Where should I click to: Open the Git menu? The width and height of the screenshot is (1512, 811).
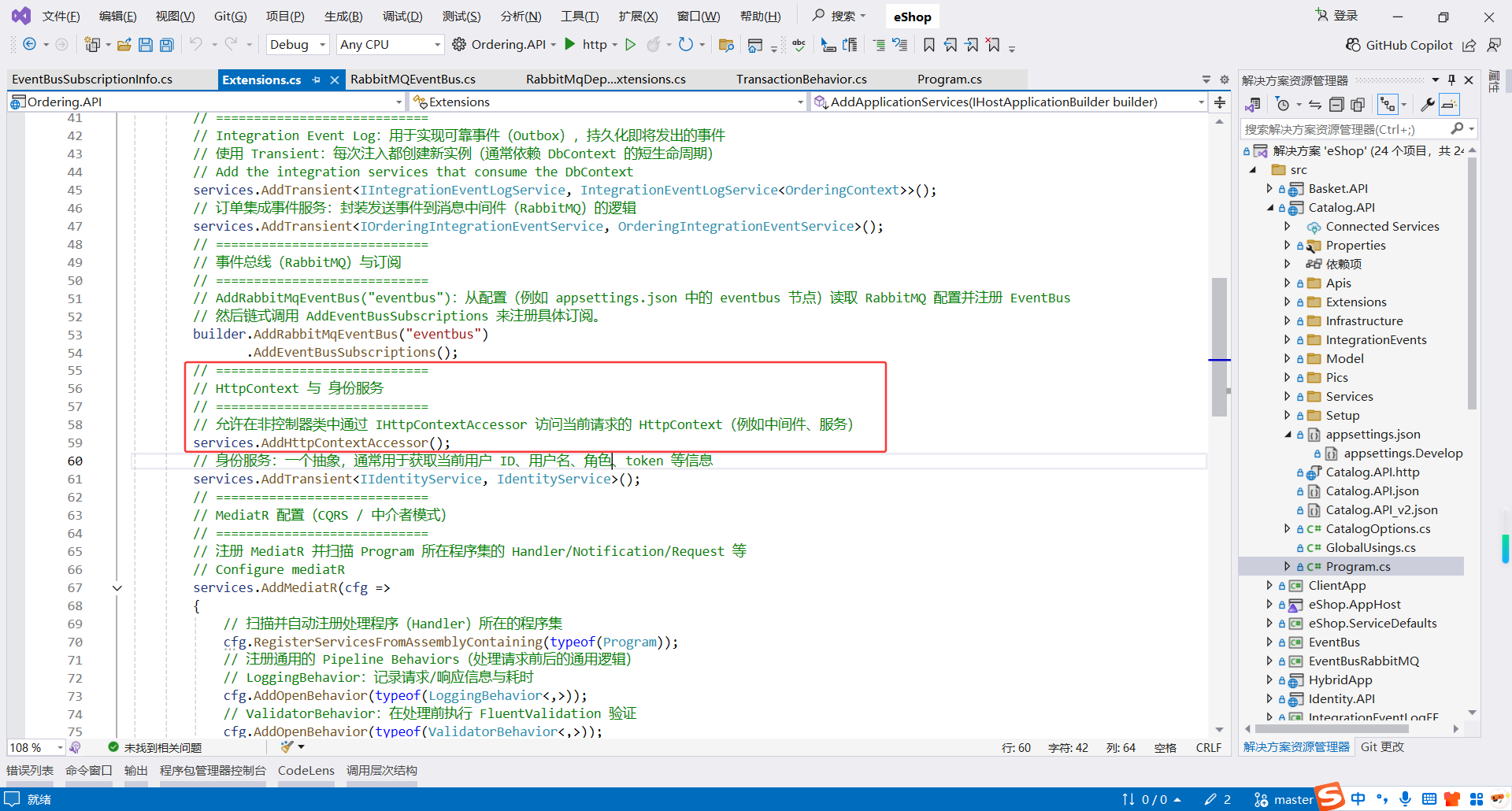tap(229, 16)
